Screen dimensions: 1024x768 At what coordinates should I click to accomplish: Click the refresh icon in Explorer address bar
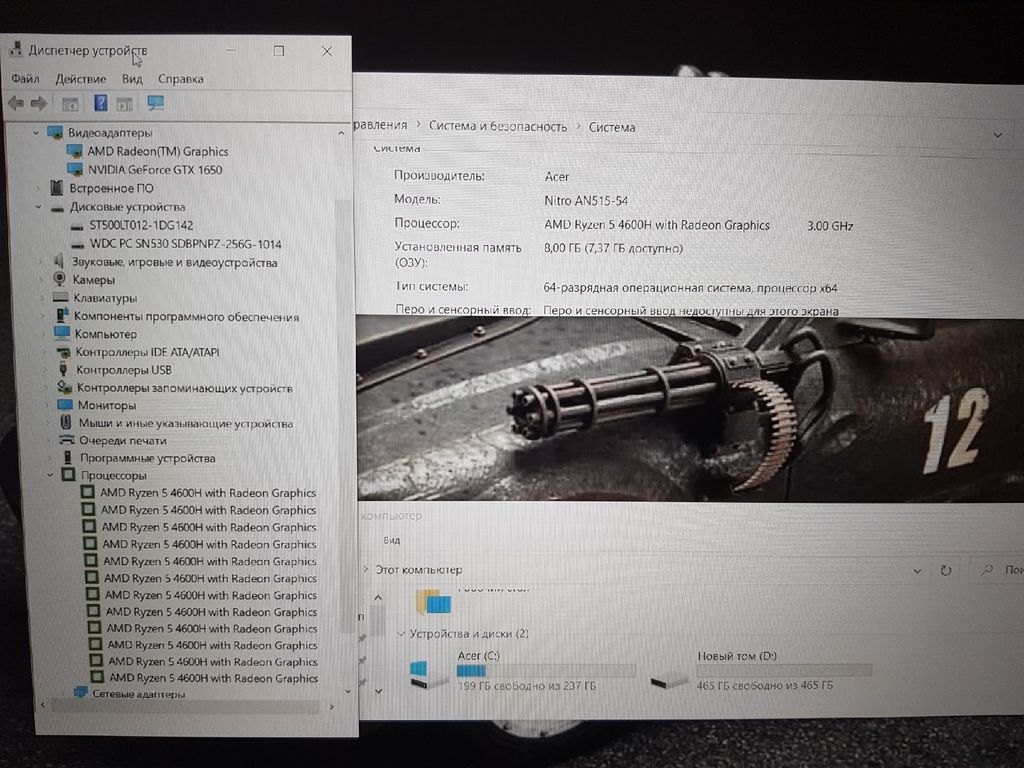[945, 570]
